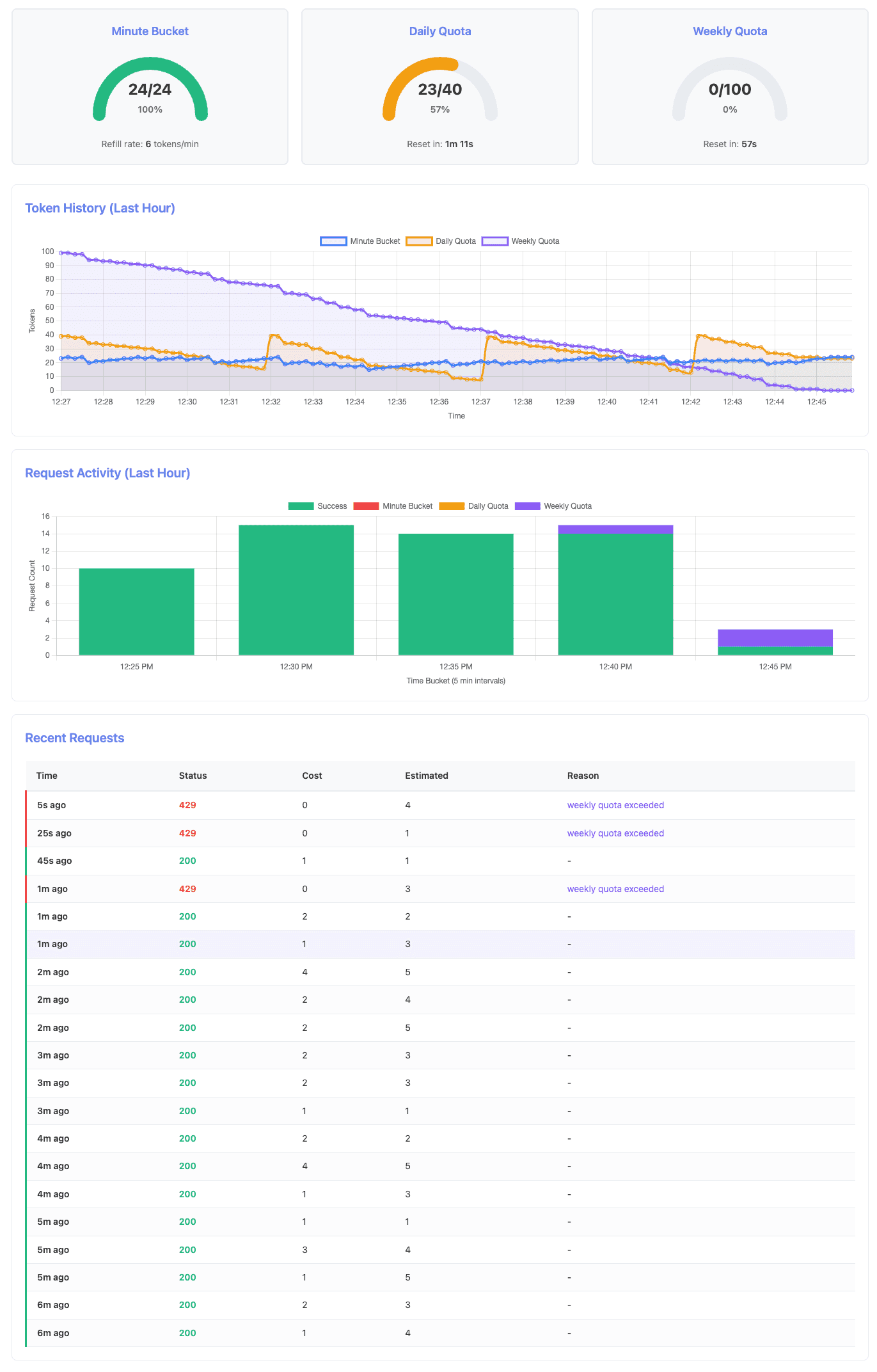Hide Daily Quota series in Token History legend

tap(441, 241)
